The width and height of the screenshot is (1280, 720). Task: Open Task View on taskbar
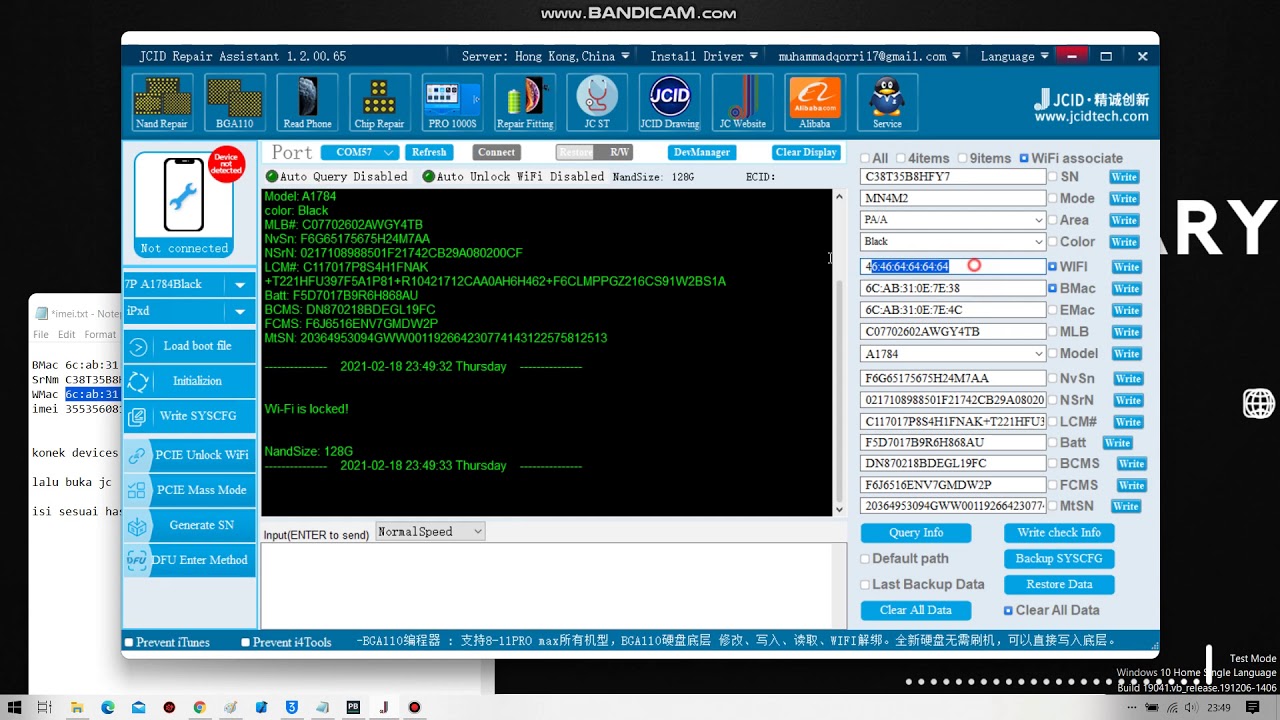pos(45,707)
